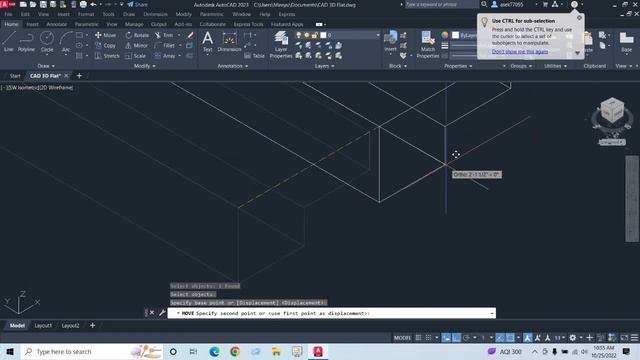This screenshot has height=360, width=640.
Task: Click Don't show me this again link
Action: tap(520, 51)
